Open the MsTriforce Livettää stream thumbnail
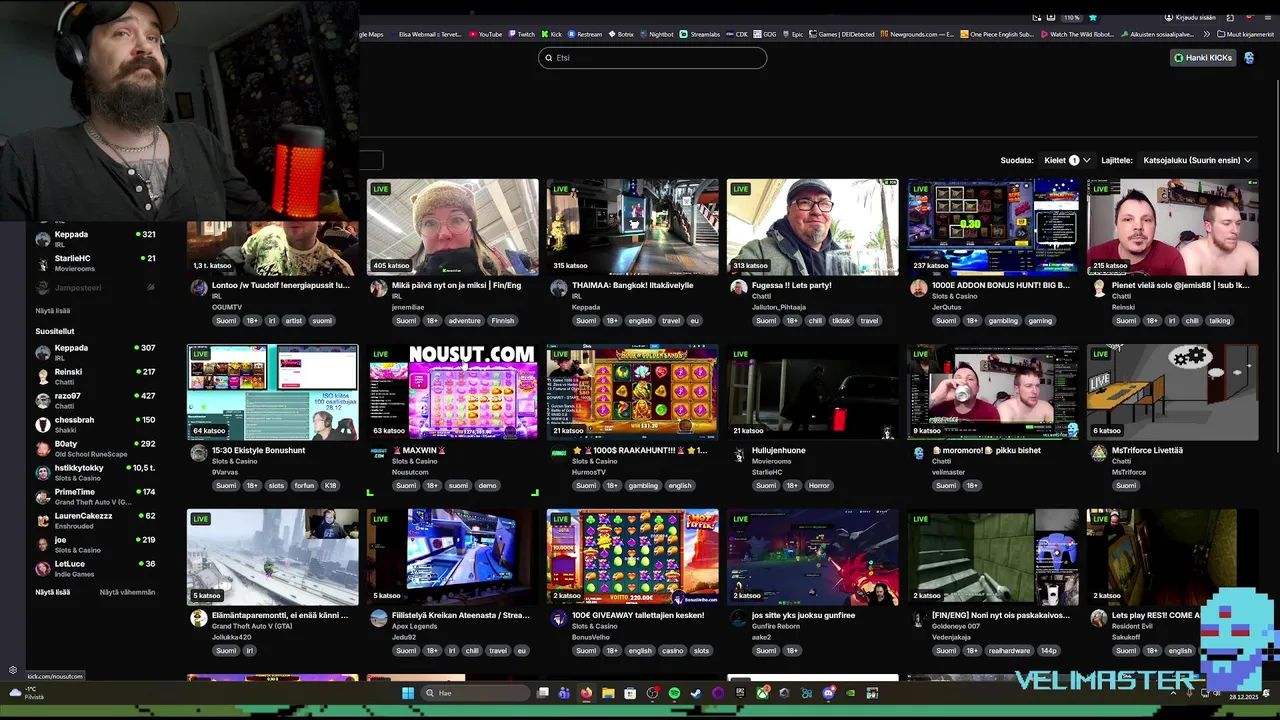This screenshot has width=1280, height=720. [x=1172, y=392]
